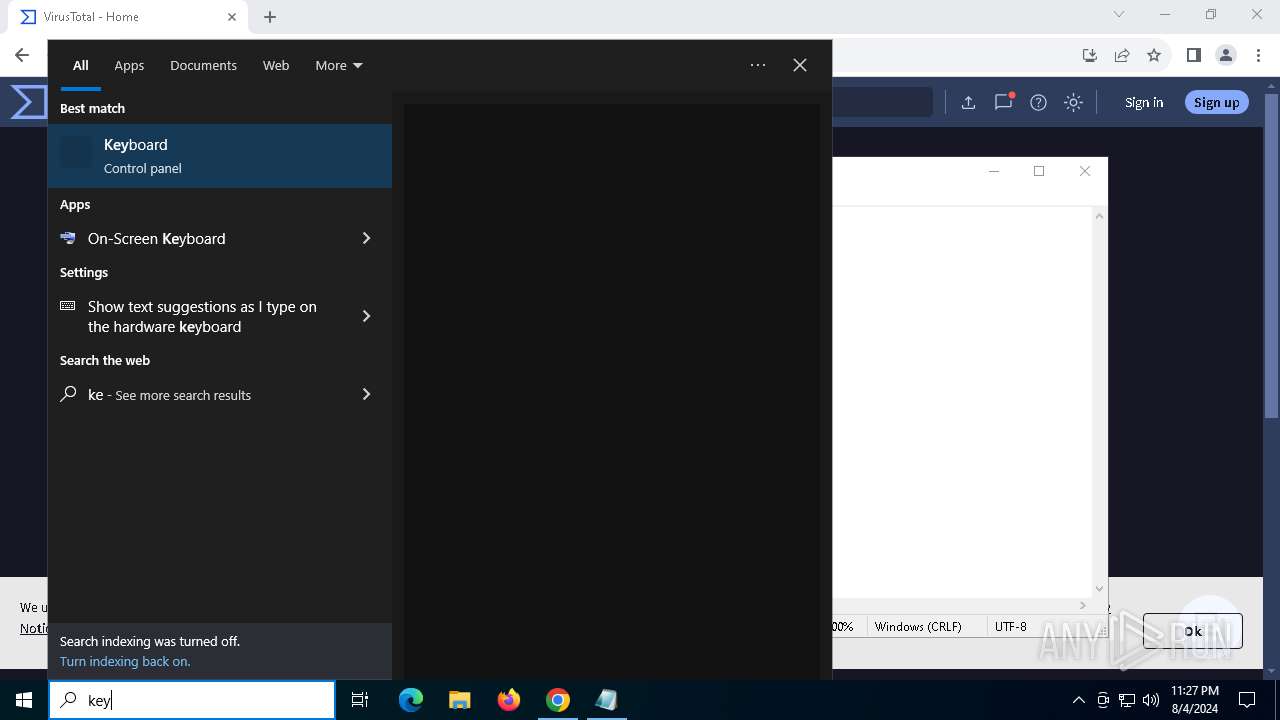The height and width of the screenshot is (720, 1280).
Task: Open search panel options ellipsis menu
Action: click(758, 65)
